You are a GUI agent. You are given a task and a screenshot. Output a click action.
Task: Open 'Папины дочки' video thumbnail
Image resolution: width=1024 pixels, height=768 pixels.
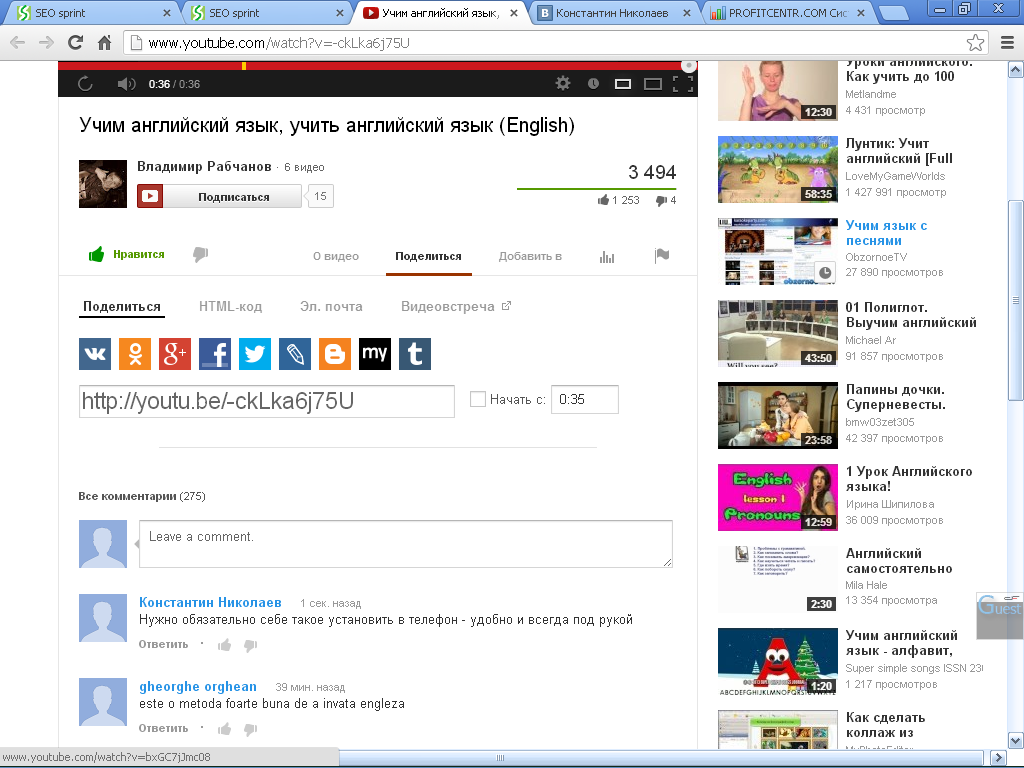click(777, 415)
